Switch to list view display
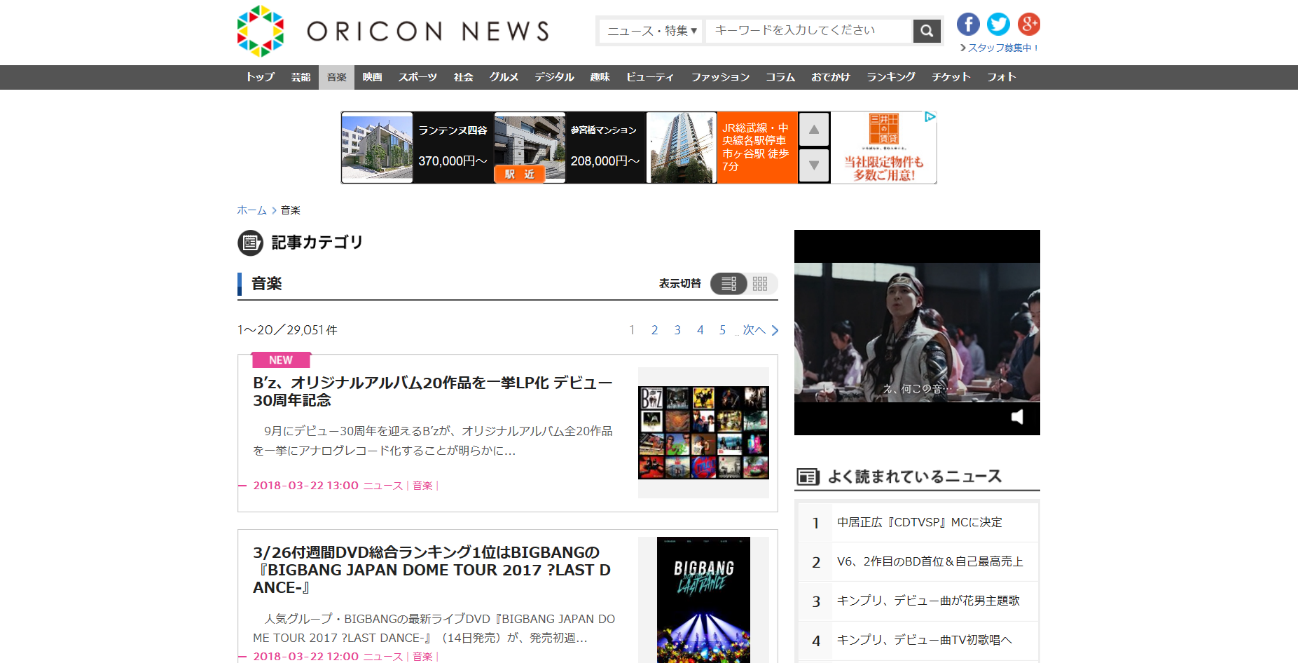The width and height of the screenshot is (1298, 663). click(728, 284)
